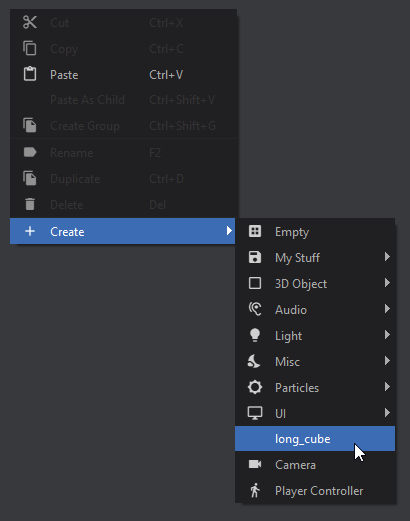This screenshot has height=521, width=410.
Task: Select the long_cube menu entry
Action: [x=315, y=439]
